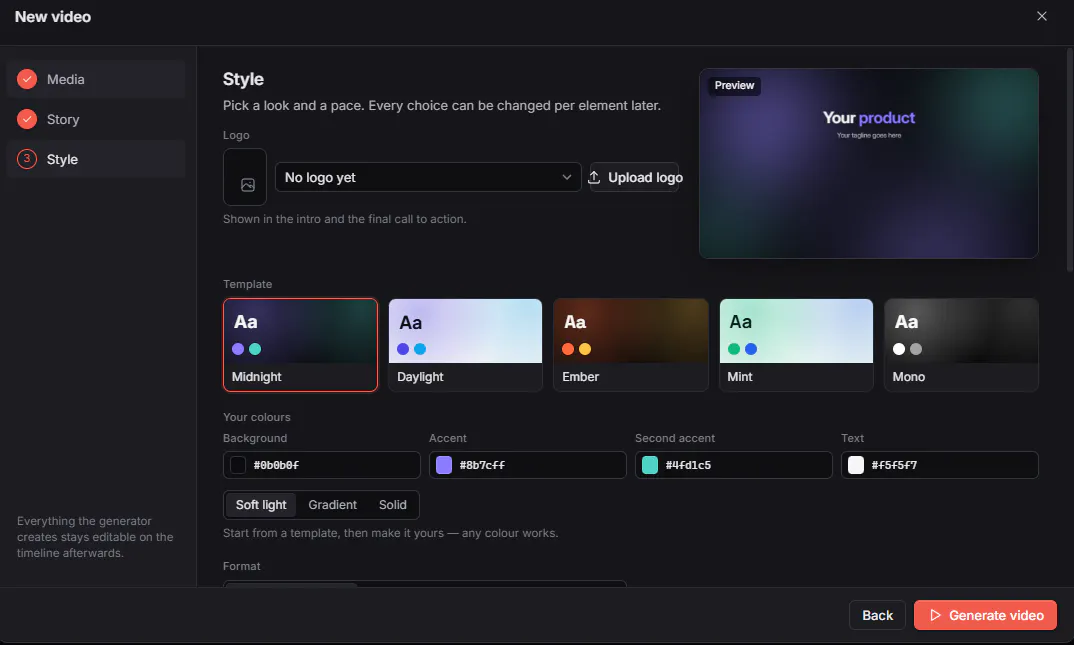Click the Text hex field #f5f5f7
1074x645 pixels.
click(x=940, y=465)
